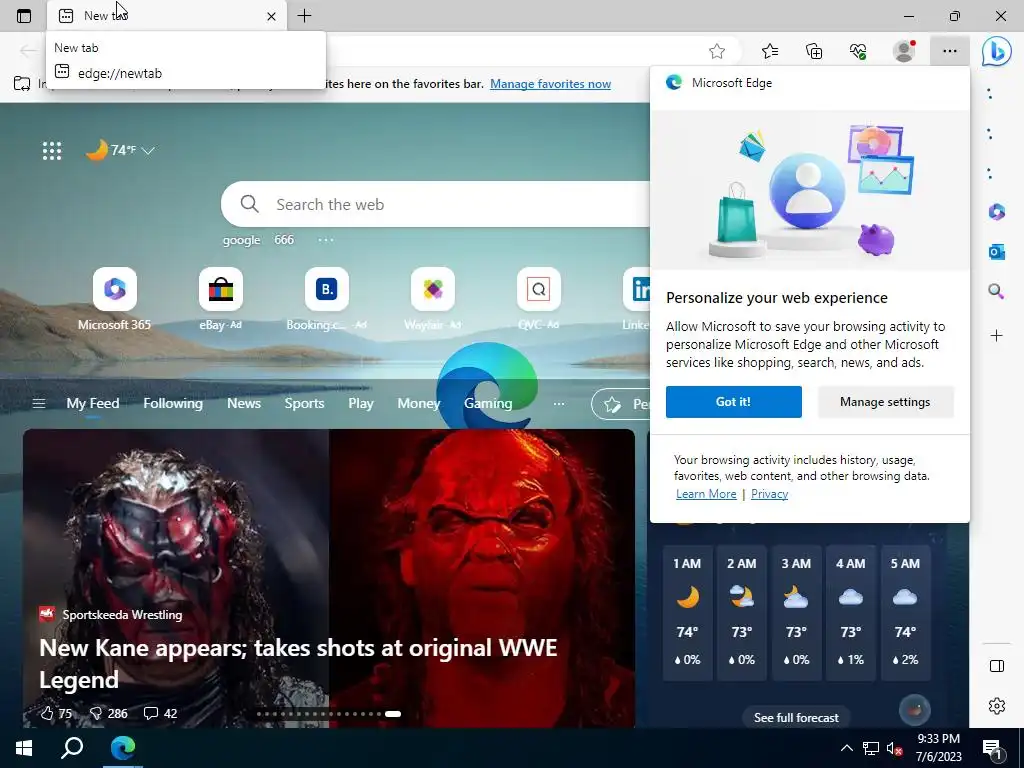Click See full forecast button
This screenshot has height=768, width=1024.
pos(796,718)
